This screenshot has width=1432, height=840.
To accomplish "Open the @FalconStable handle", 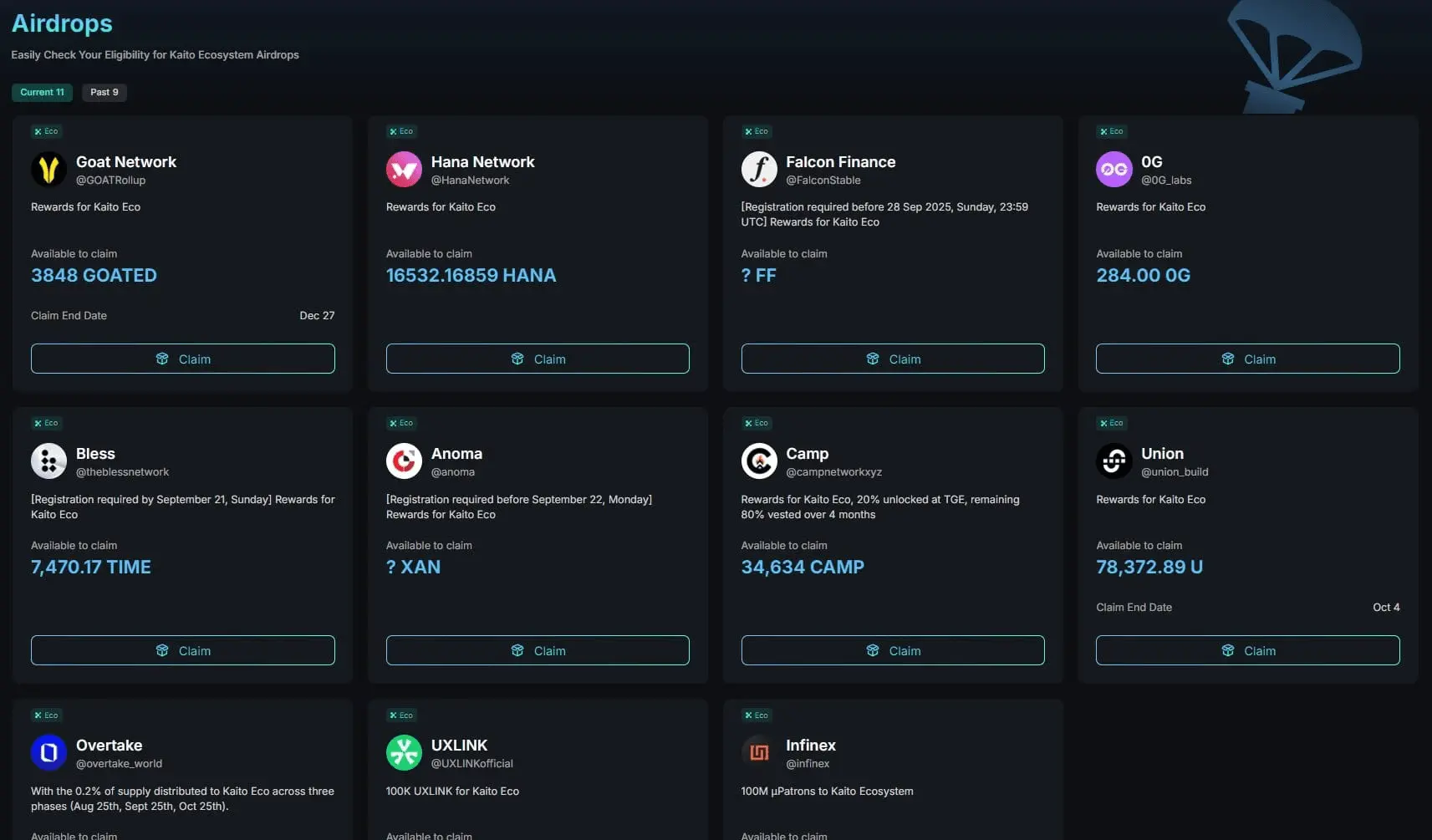I will tap(823, 181).
